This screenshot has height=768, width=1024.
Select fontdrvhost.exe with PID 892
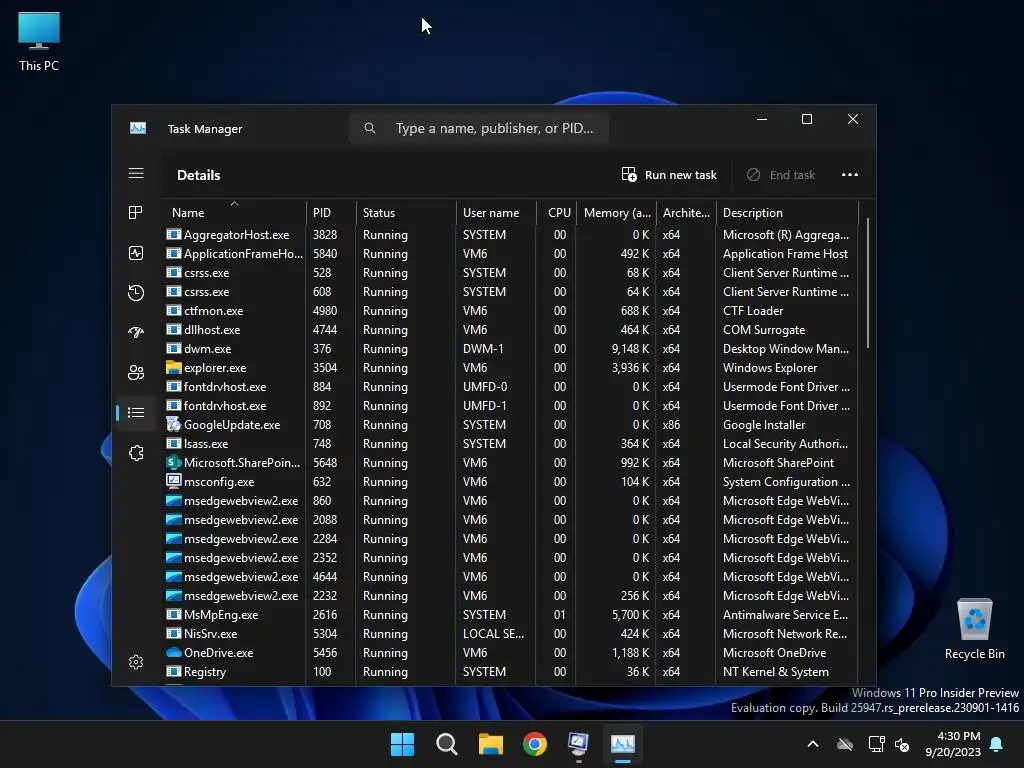(510, 406)
